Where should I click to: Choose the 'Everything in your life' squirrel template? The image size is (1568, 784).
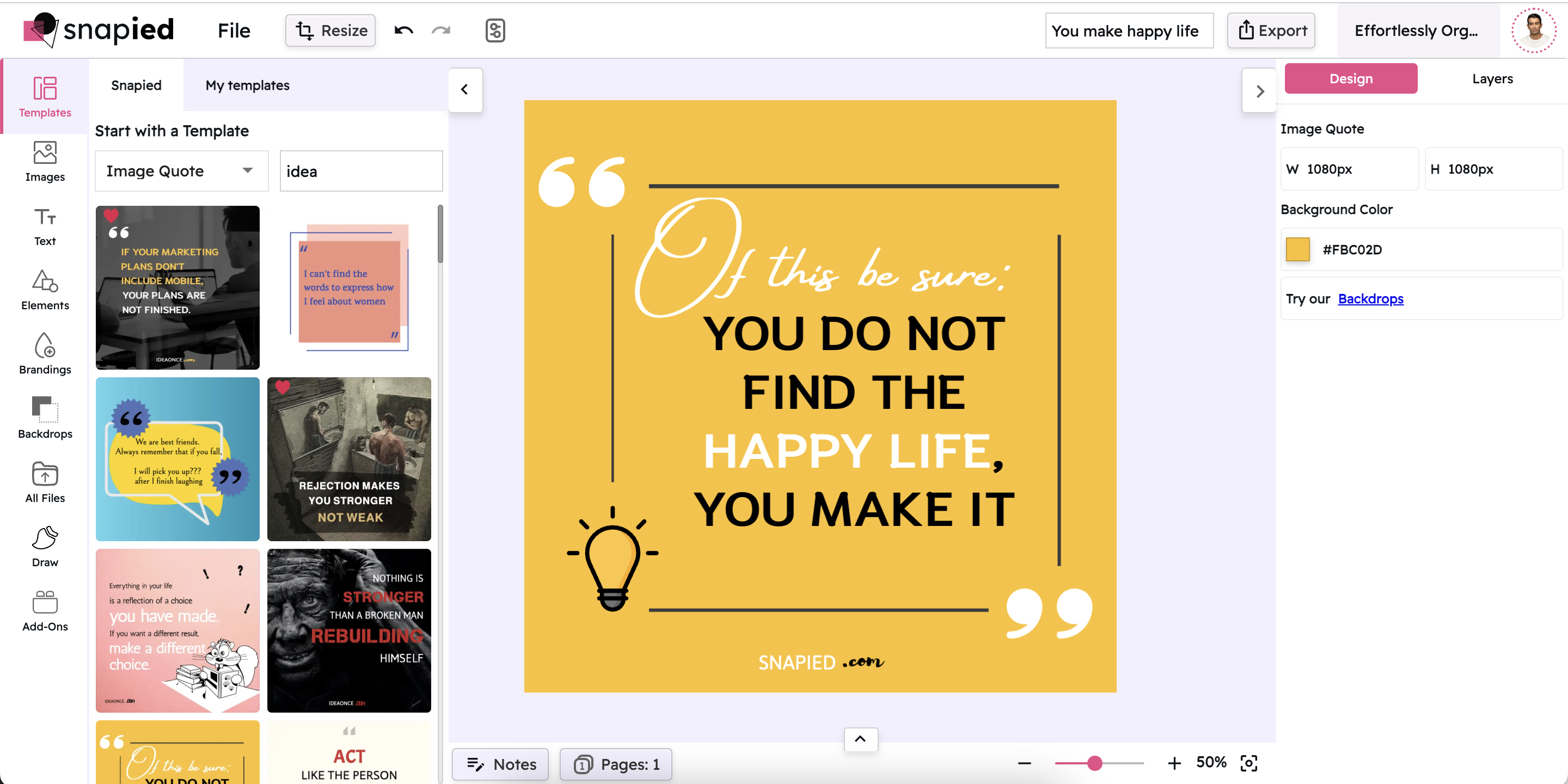coord(177,630)
